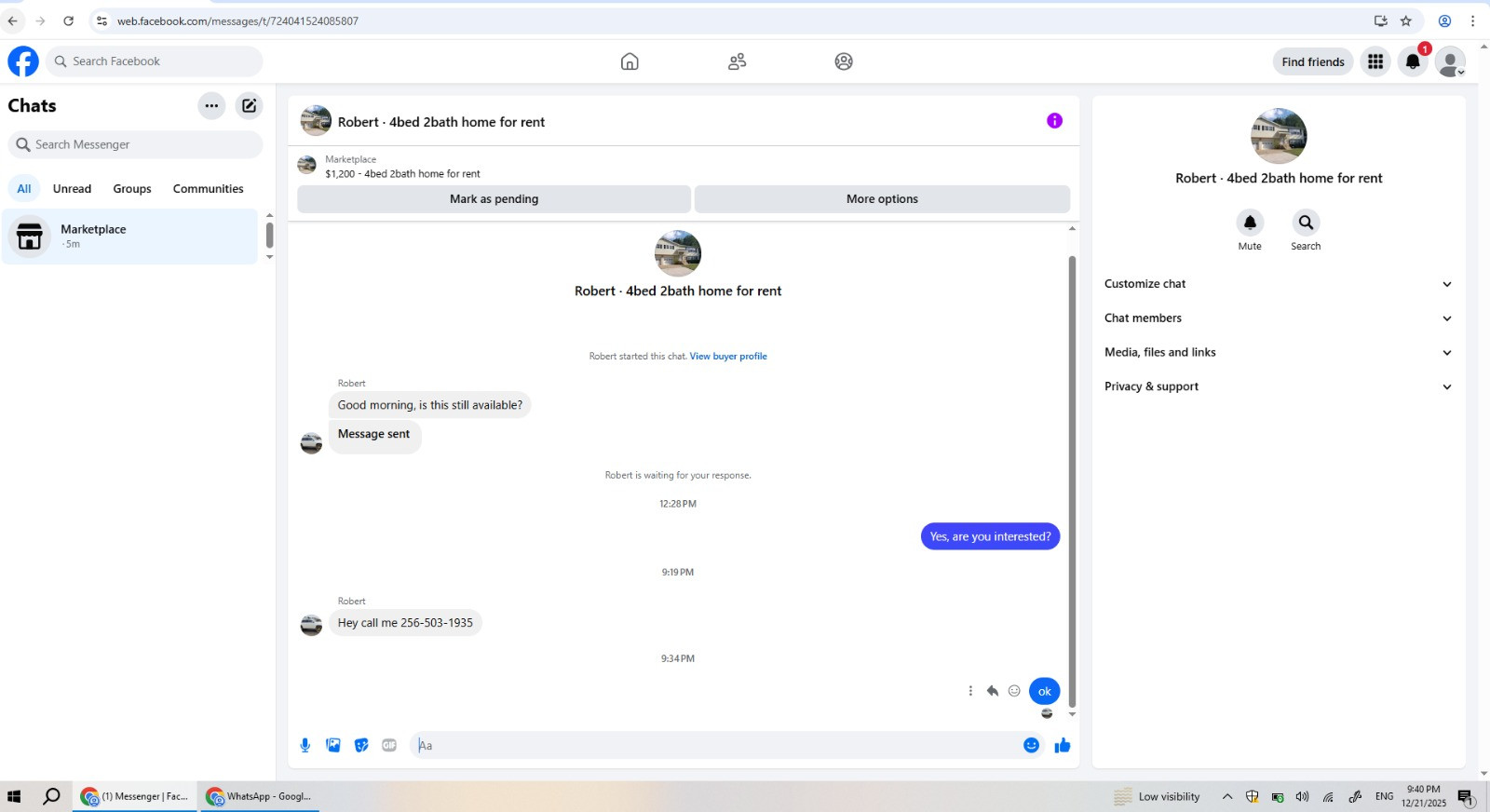Image resolution: width=1490 pixels, height=812 pixels.
Task: Focus the message composer text box
Action: pyautogui.click(x=717, y=745)
